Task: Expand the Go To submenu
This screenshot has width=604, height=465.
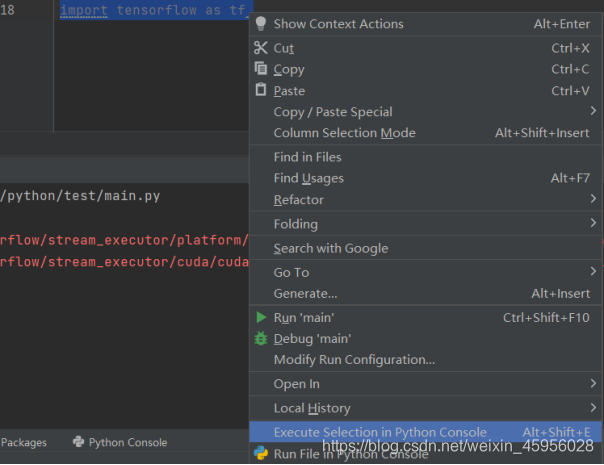Action: pos(425,272)
